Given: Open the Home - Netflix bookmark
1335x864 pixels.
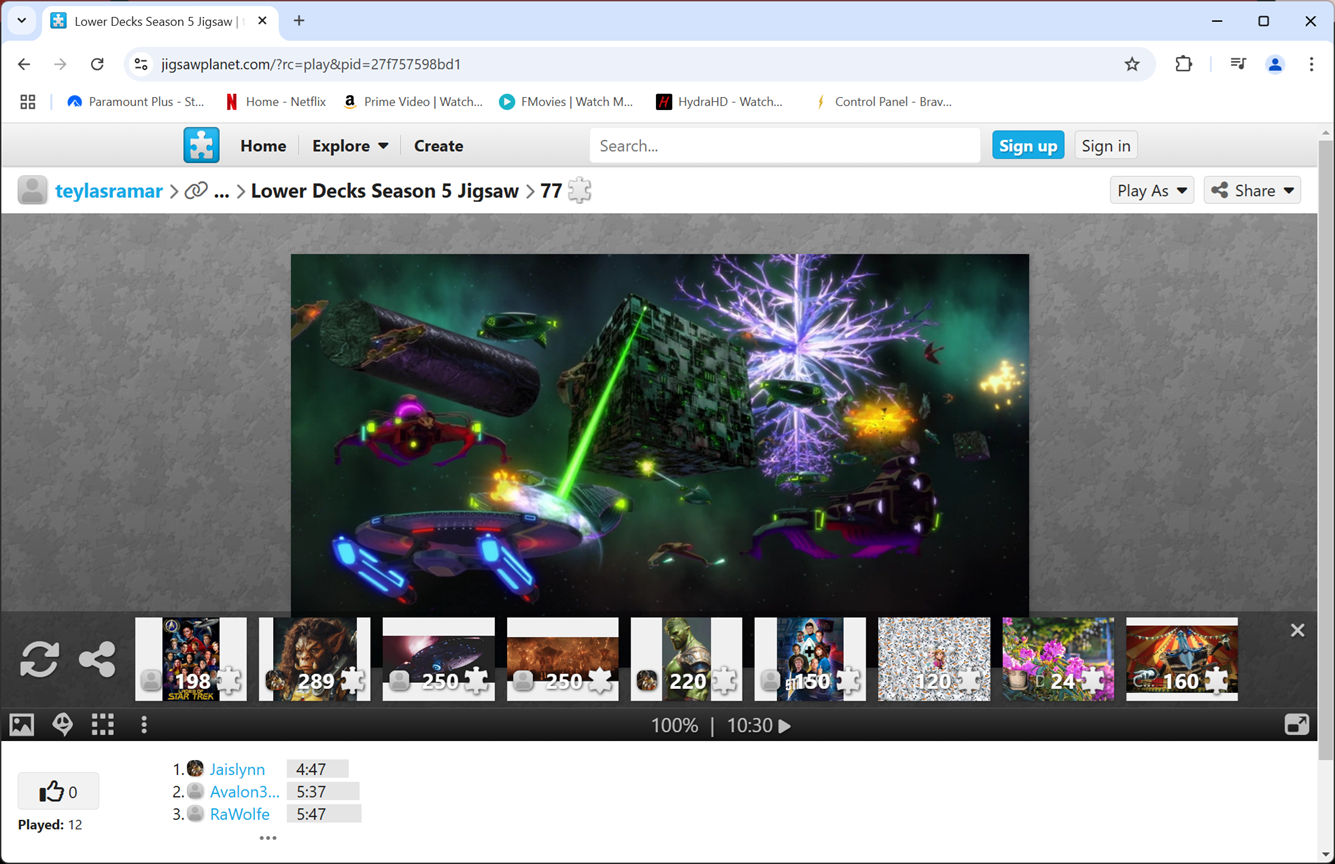Looking at the screenshot, I should point(276,102).
